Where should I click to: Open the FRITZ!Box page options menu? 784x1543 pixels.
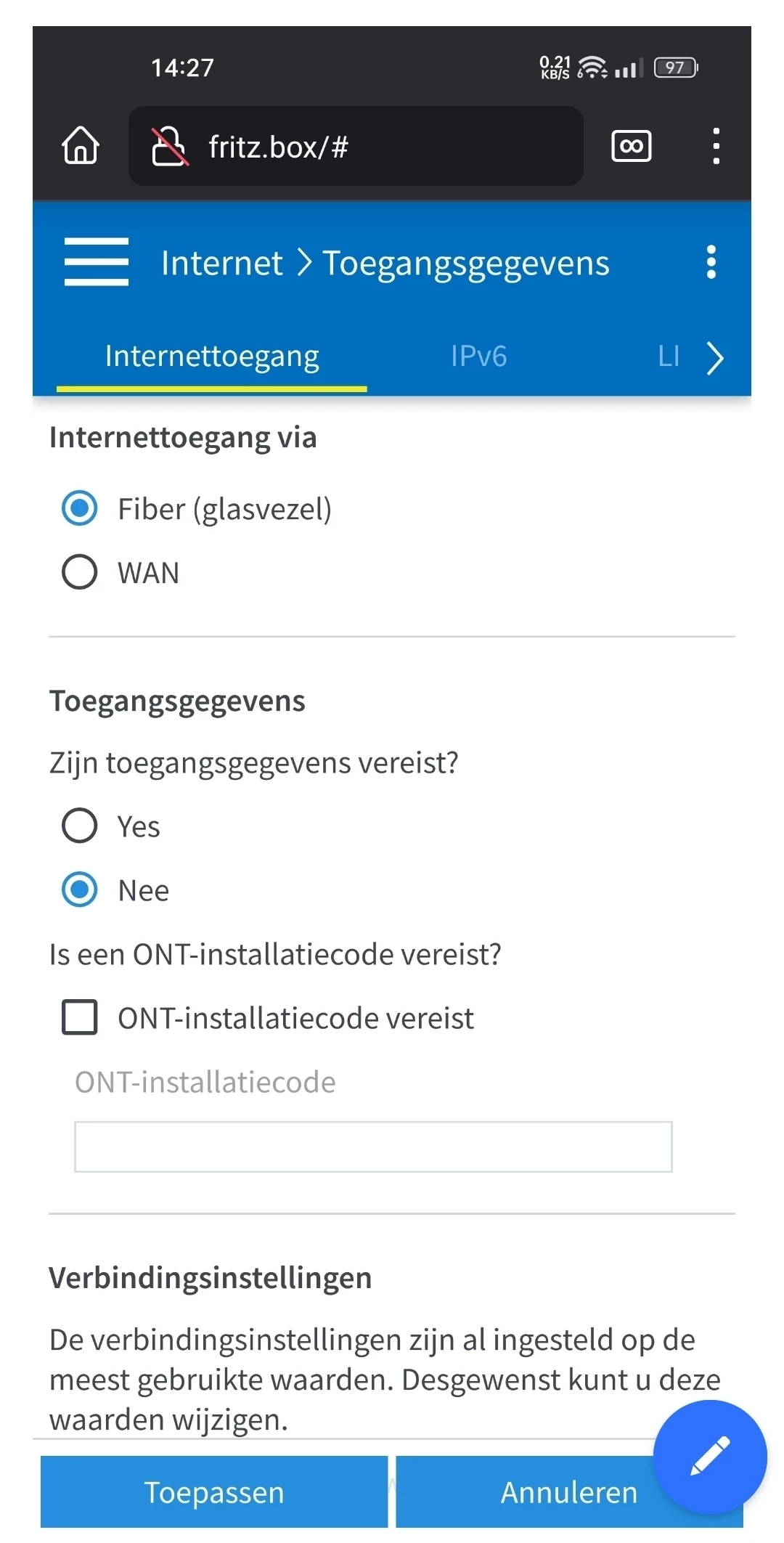(711, 262)
